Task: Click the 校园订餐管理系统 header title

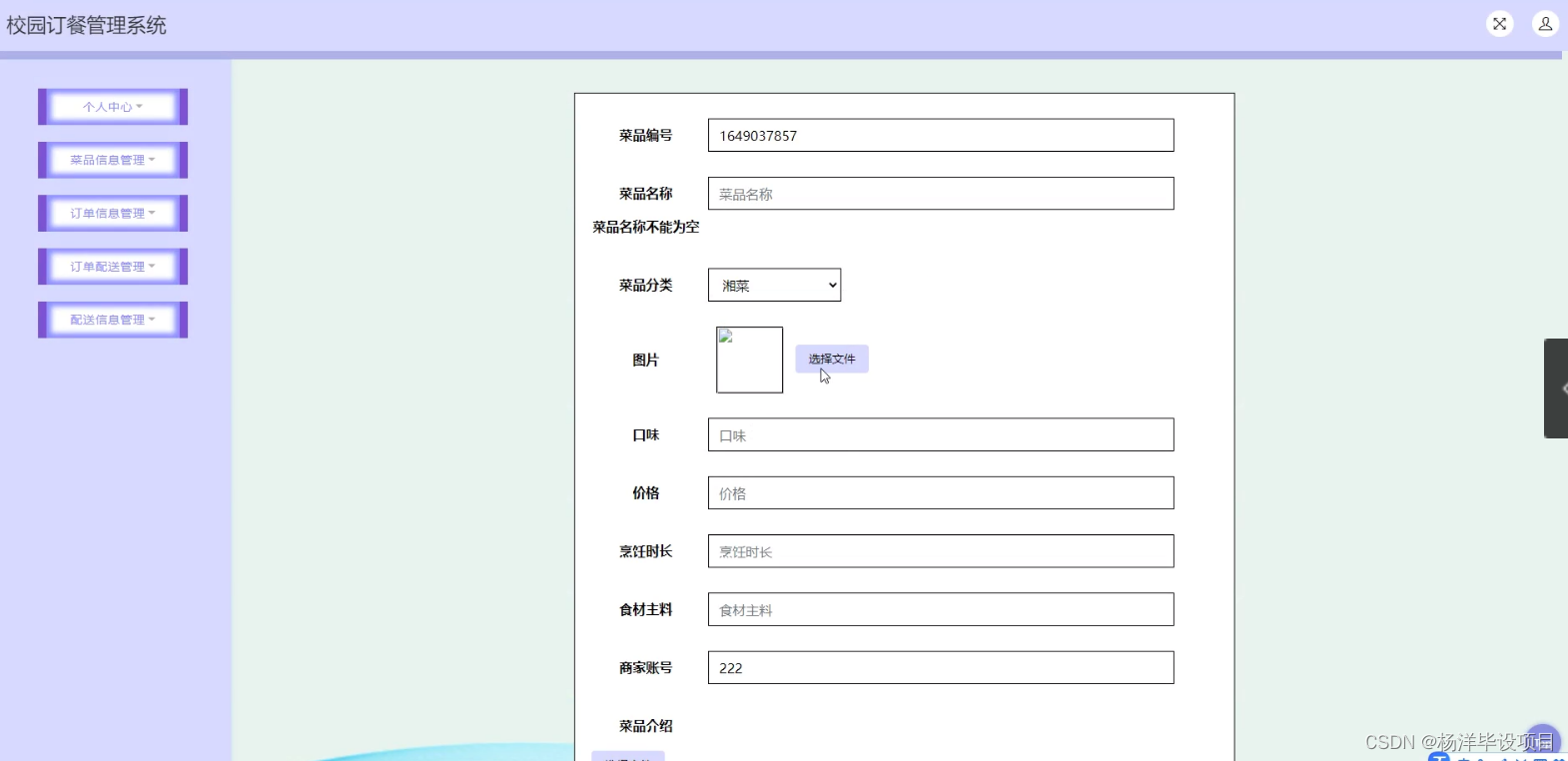Action: tap(87, 25)
